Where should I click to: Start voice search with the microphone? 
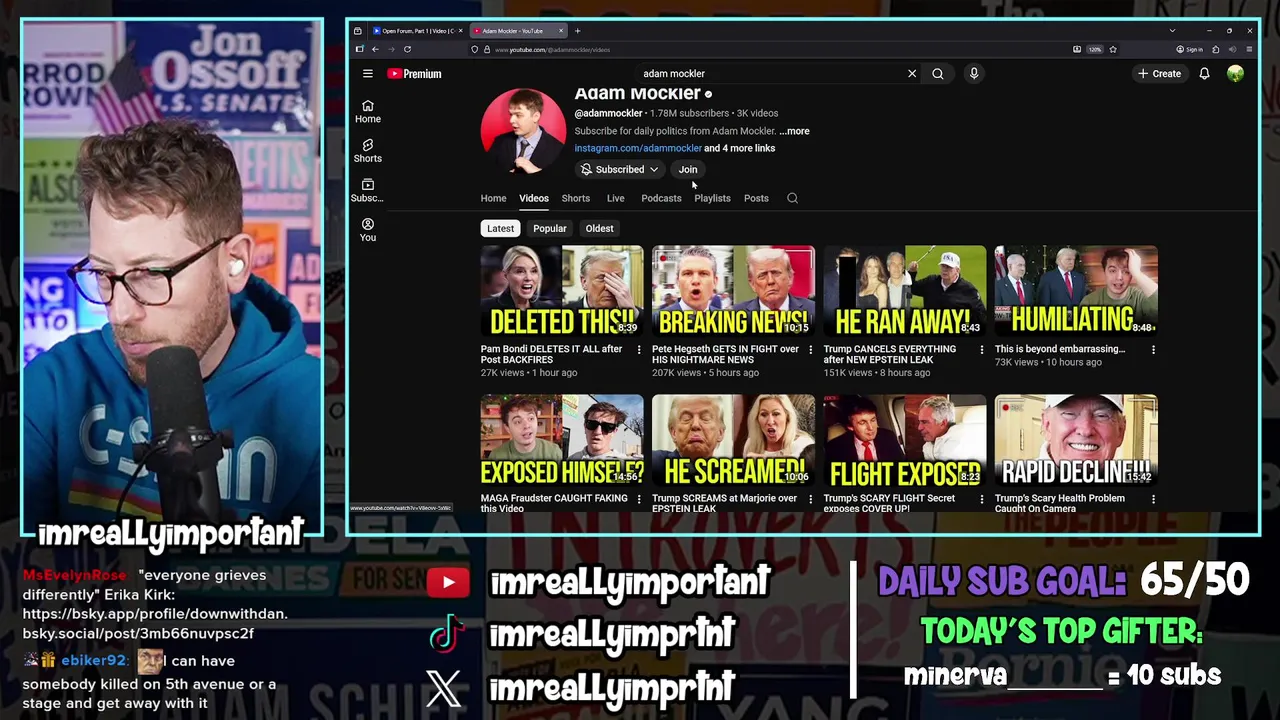(x=974, y=74)
